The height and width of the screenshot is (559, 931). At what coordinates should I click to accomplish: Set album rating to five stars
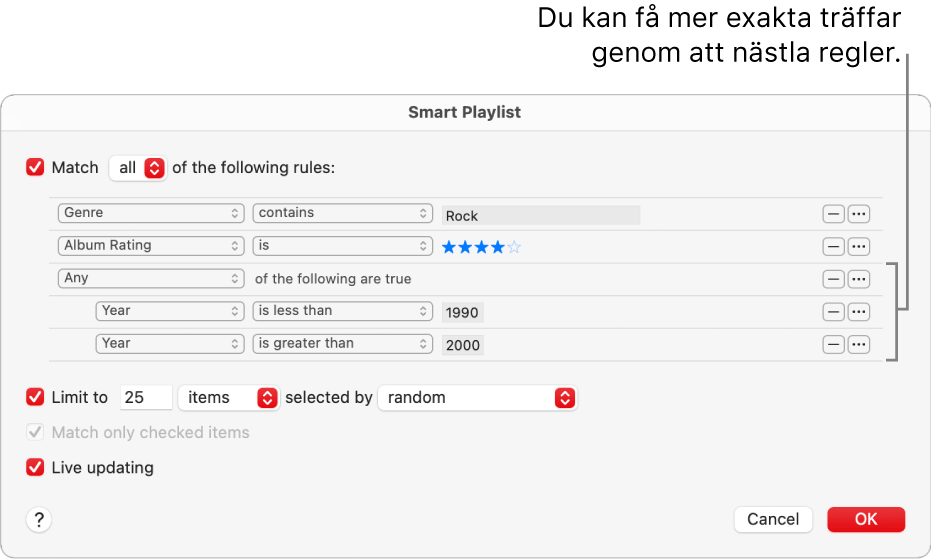coord(514,247)
